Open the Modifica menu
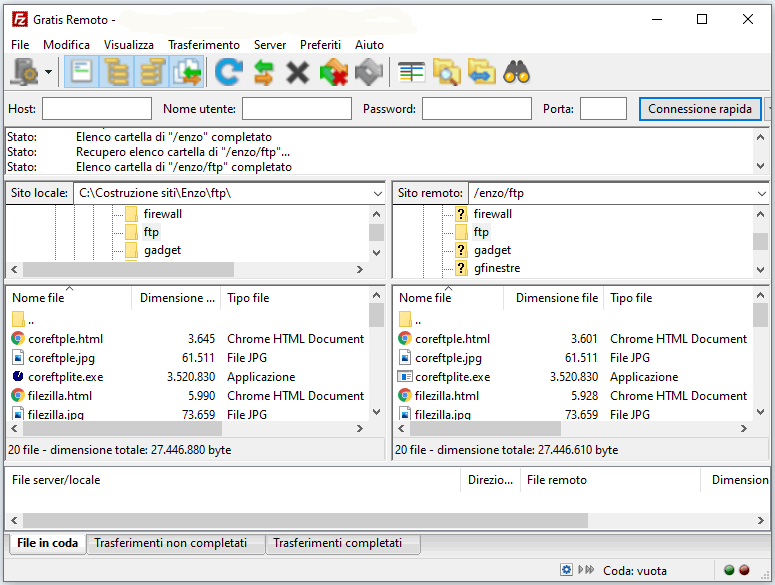Screen dimensions: 775x585 (x=66, y=45)
